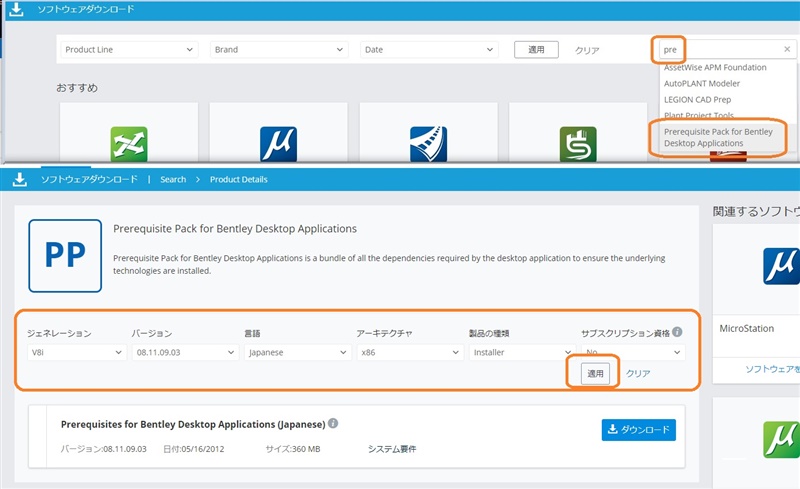Open the blue MicroStation mu icon under recommended
800x489 pixels.
[x=279, y=144]
